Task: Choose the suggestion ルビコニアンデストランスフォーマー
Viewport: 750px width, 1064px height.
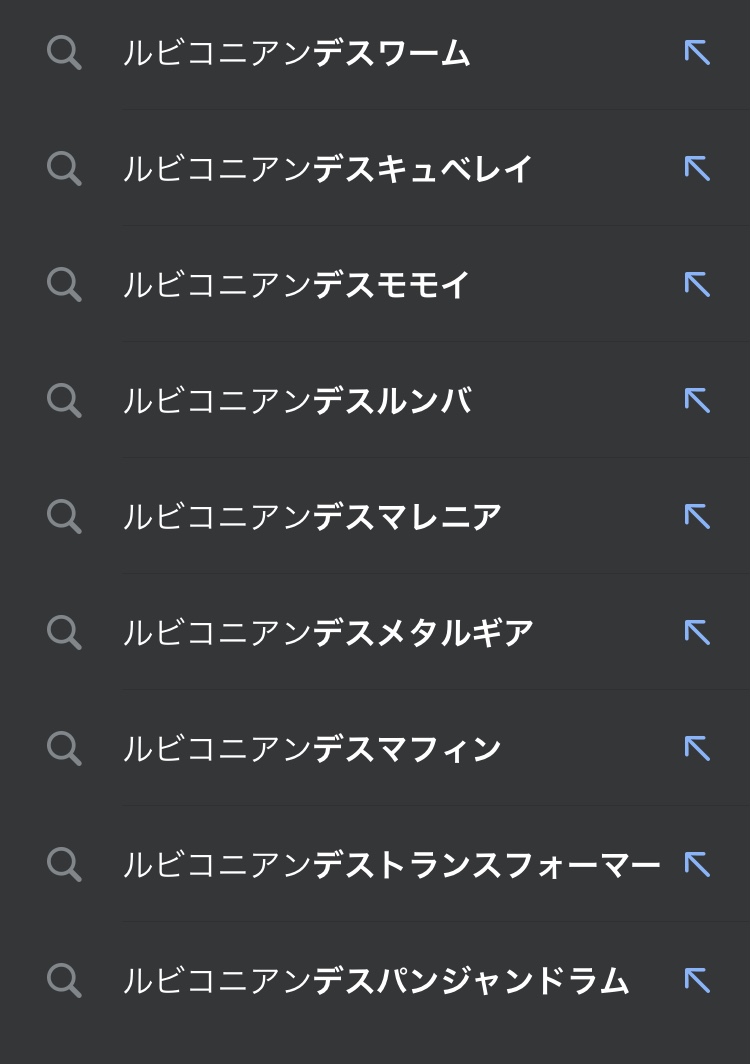Action: pos(391,865)
